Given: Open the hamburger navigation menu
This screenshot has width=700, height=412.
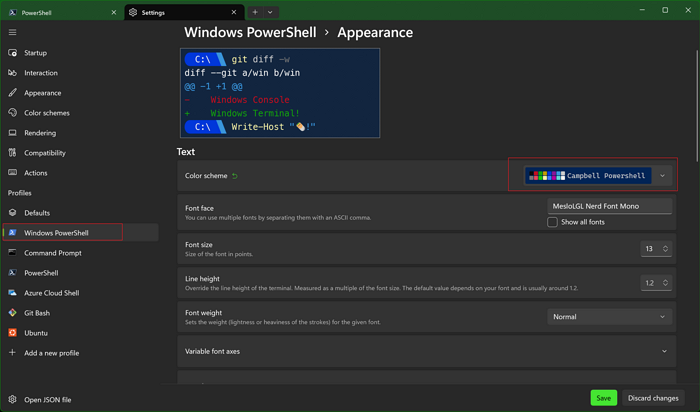Looking at the screenshot, I should pyautogui.click(x=12, y=32).
